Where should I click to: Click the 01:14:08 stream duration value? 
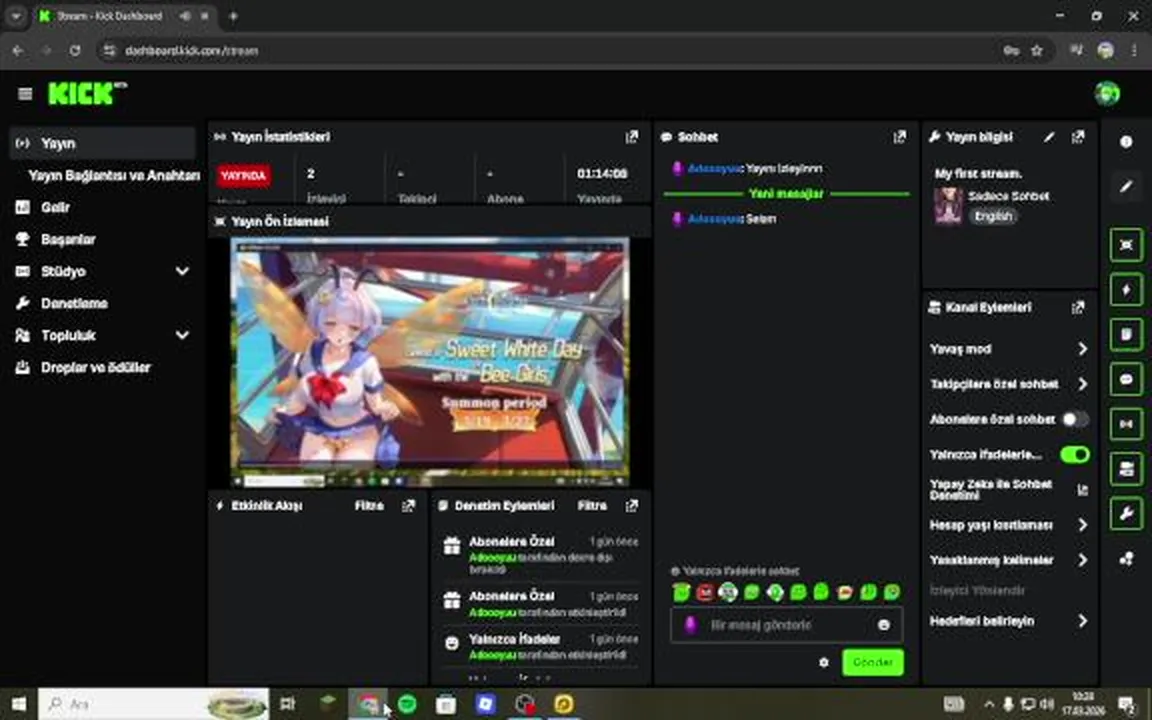[x=602, y=173]
